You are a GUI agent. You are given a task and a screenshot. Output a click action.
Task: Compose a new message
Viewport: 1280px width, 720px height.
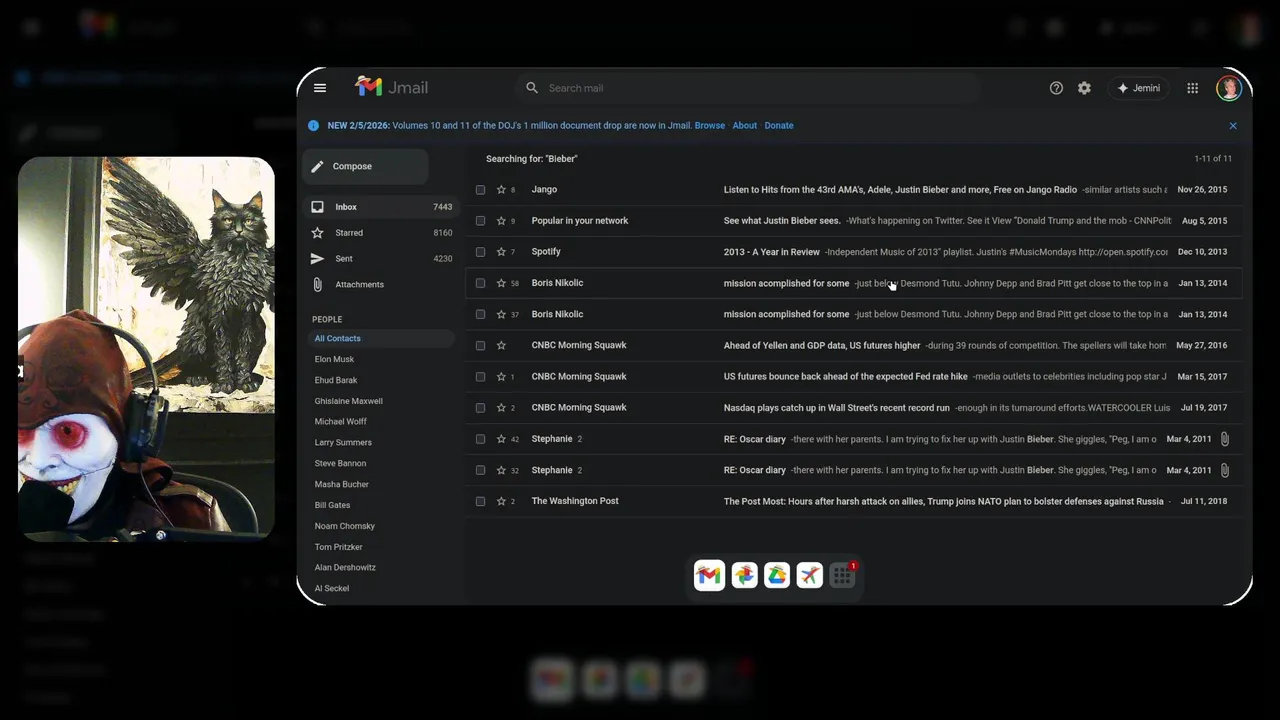[x=366, y=166]
